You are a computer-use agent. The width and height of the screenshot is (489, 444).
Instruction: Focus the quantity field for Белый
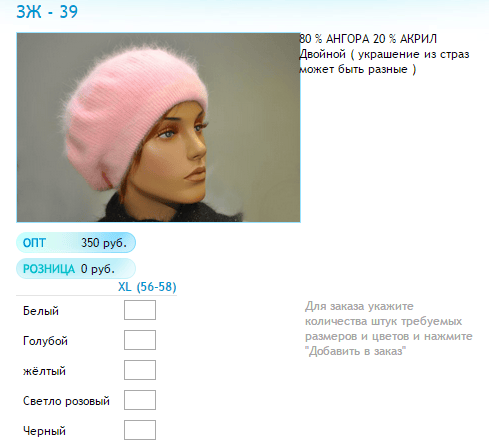[140, 310]
